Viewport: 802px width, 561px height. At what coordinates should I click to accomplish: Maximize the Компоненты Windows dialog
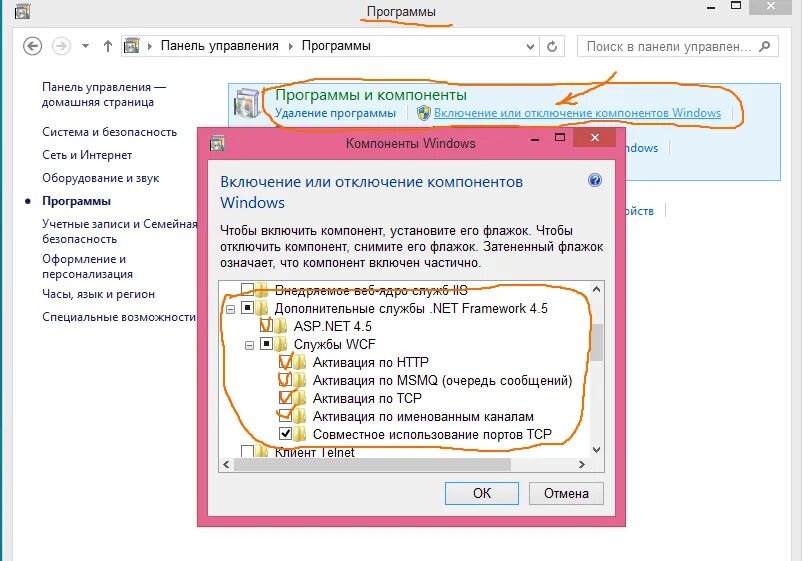coord(560,138)
